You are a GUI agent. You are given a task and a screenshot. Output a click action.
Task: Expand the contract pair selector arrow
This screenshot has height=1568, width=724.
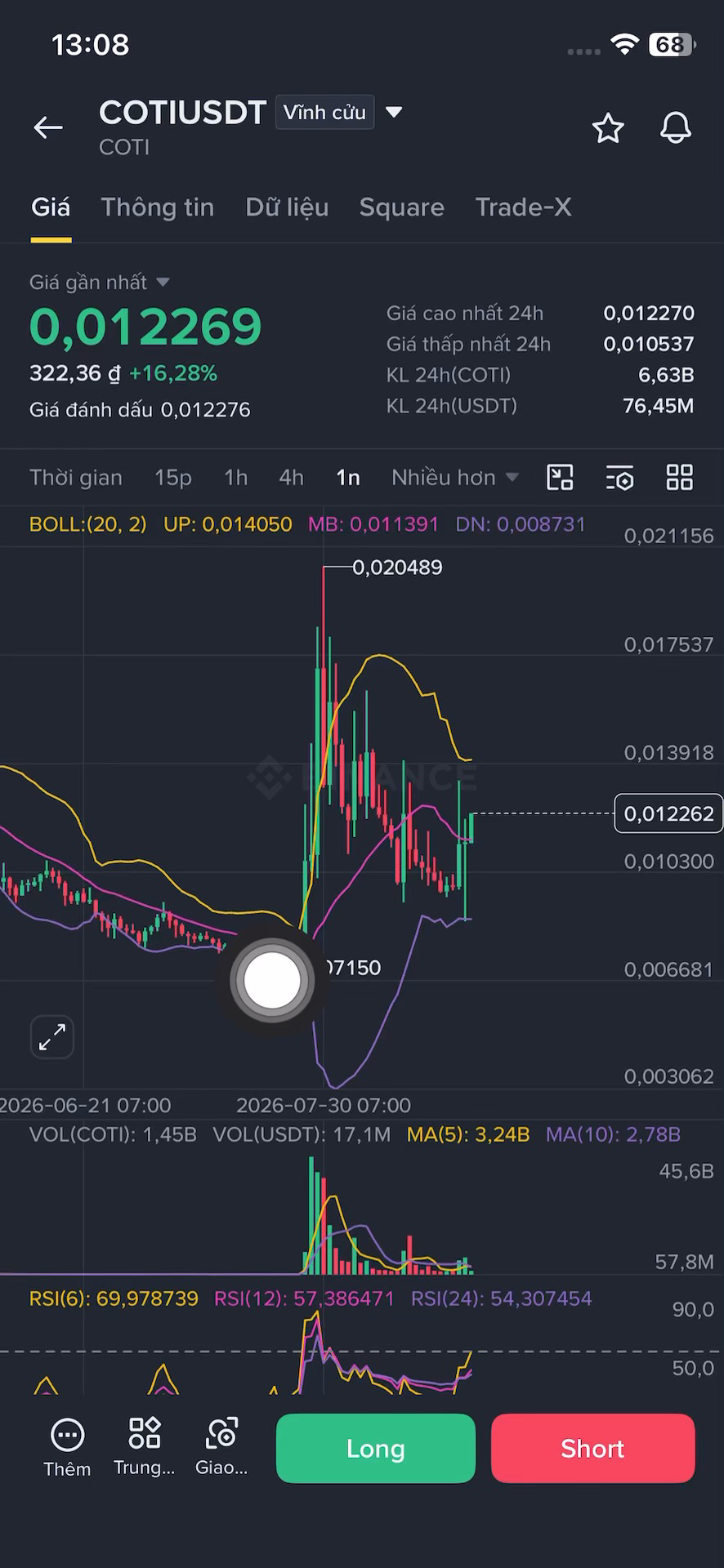pyautogui.click(x=394, y=112)
